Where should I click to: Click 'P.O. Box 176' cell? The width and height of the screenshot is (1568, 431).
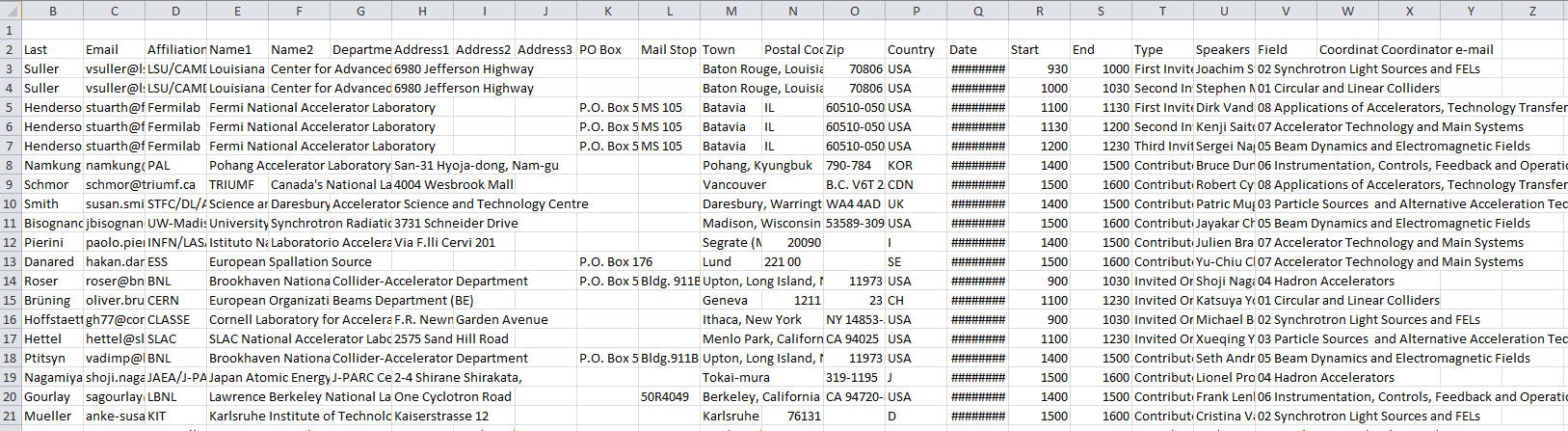coord(616,261)
